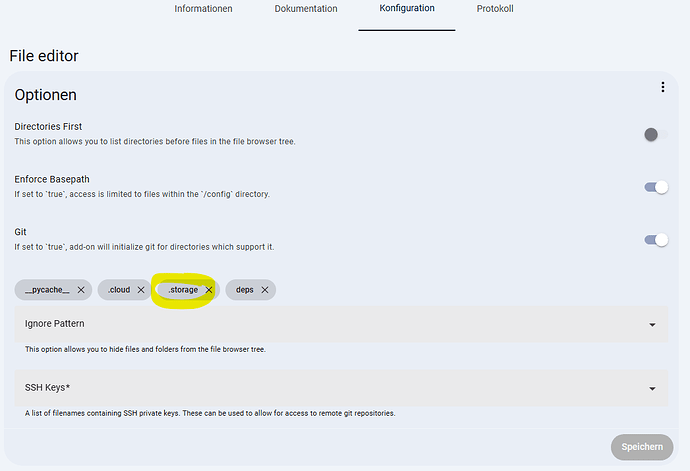Click inside the Ignore Pattern field
Image resolution: width=690 pixels, height=471 pixels.
(x=341, y=324)
